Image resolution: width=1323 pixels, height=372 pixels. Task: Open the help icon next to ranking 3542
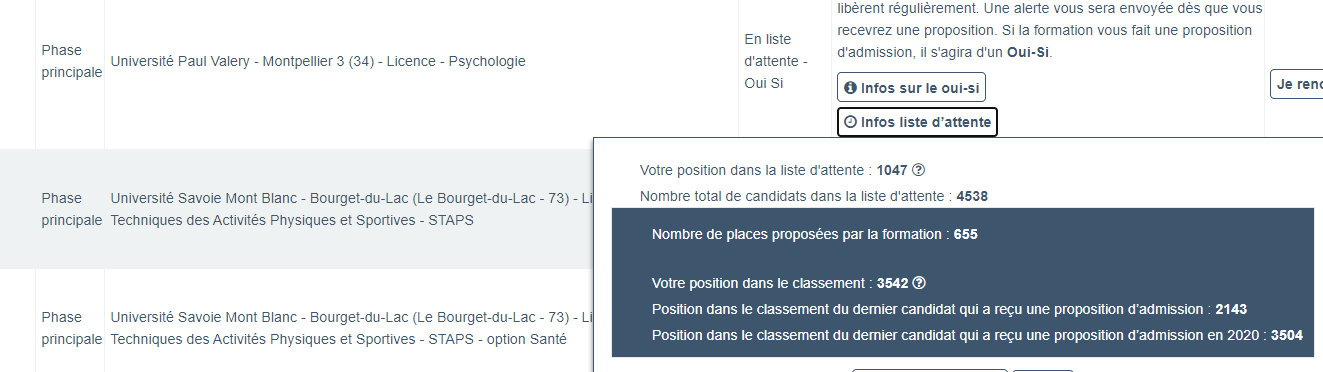[919, 283]
